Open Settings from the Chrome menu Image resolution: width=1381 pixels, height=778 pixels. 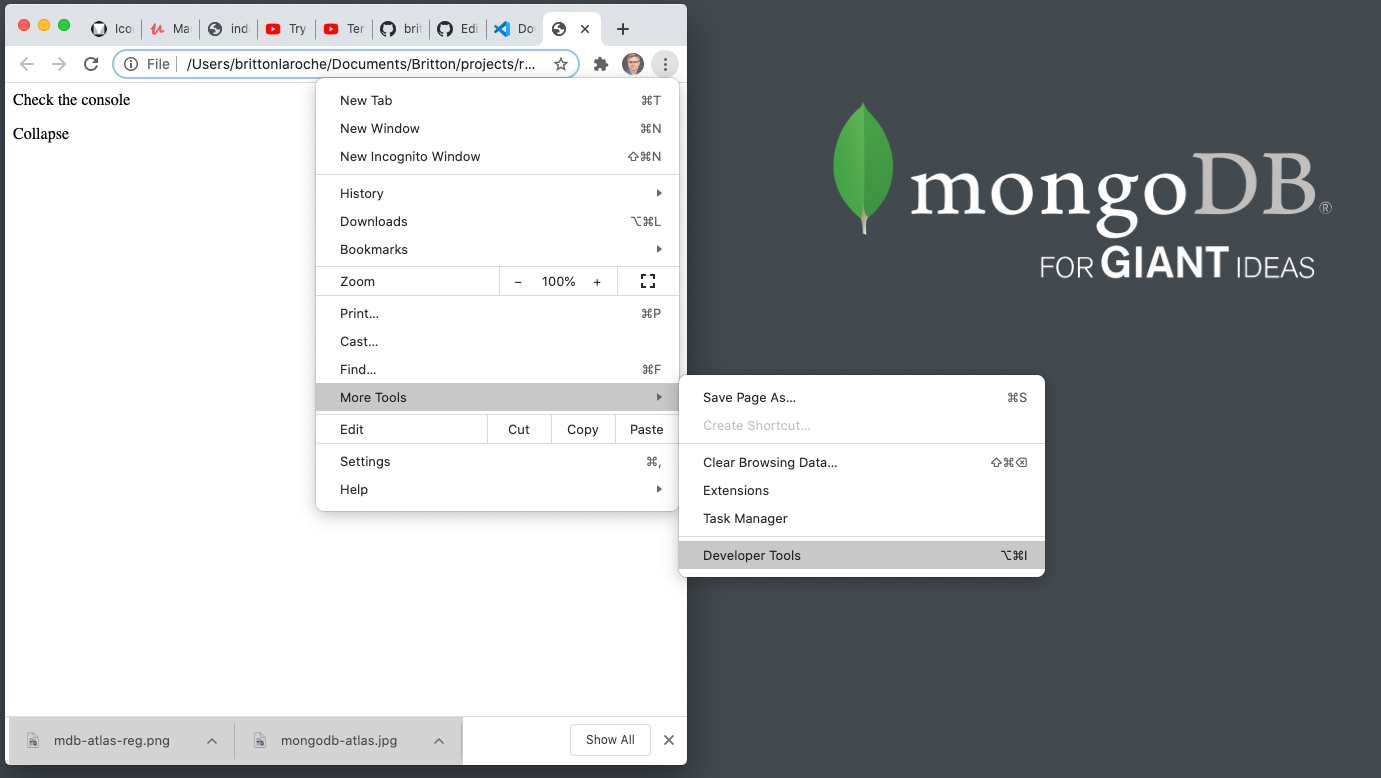[497, 461]
